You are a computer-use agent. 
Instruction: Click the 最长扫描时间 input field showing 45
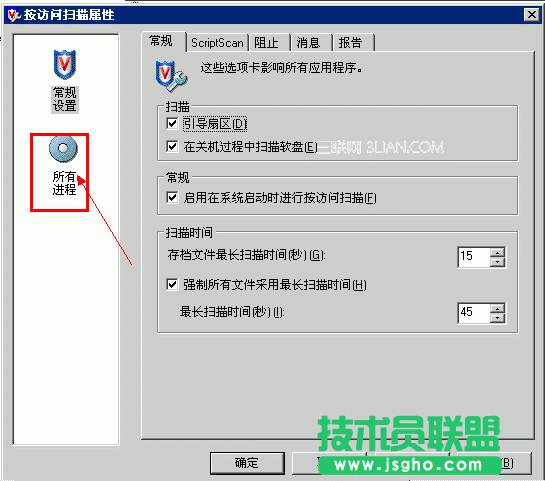pyautogui.click(x=474, y=313)
